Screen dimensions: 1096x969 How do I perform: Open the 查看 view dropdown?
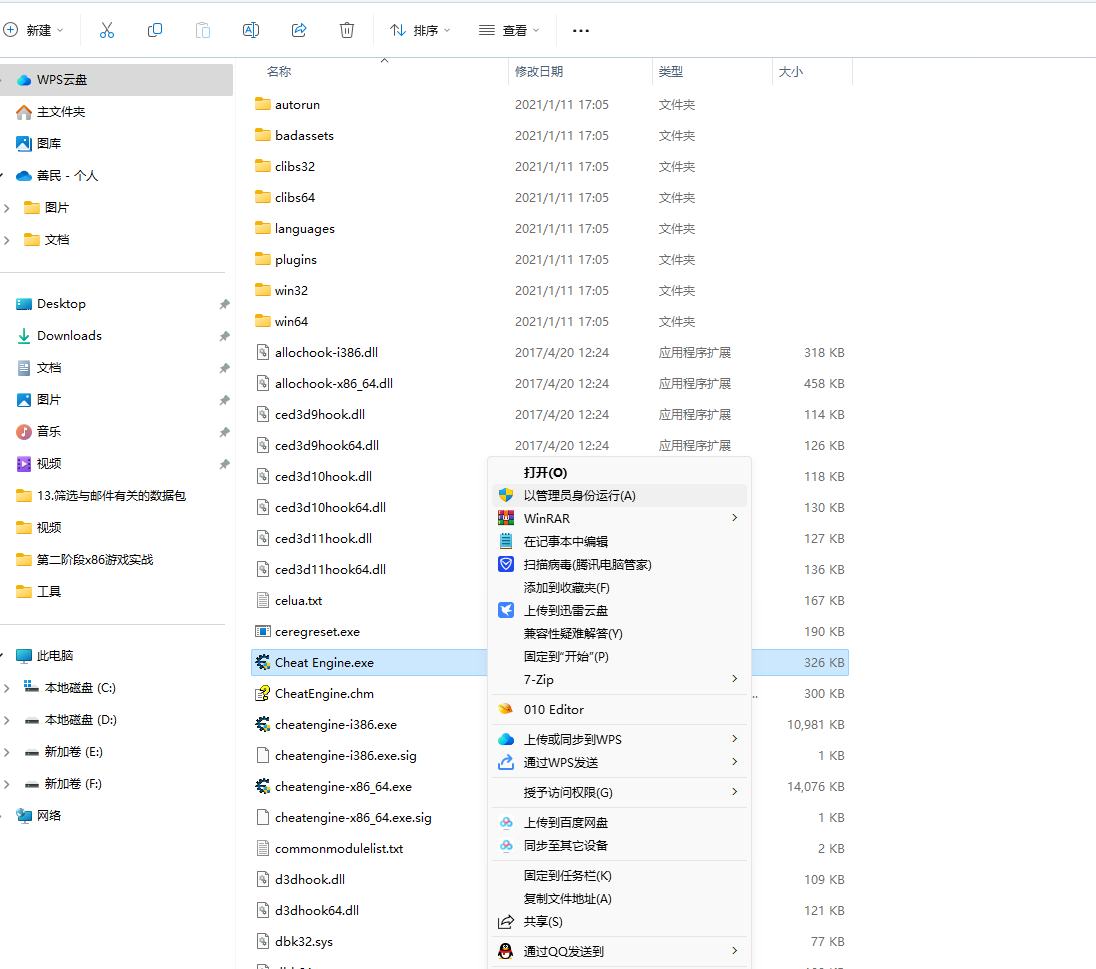pos(509,30)
